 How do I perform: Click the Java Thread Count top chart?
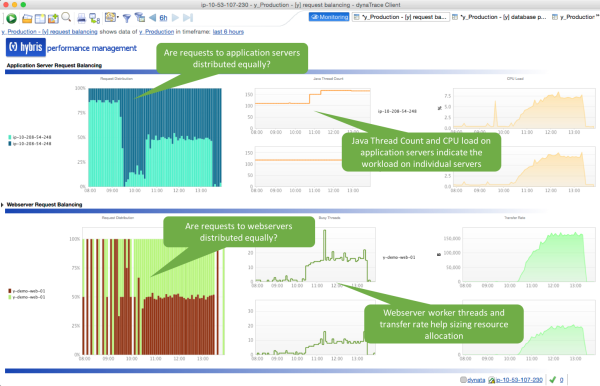click(313, 109)
